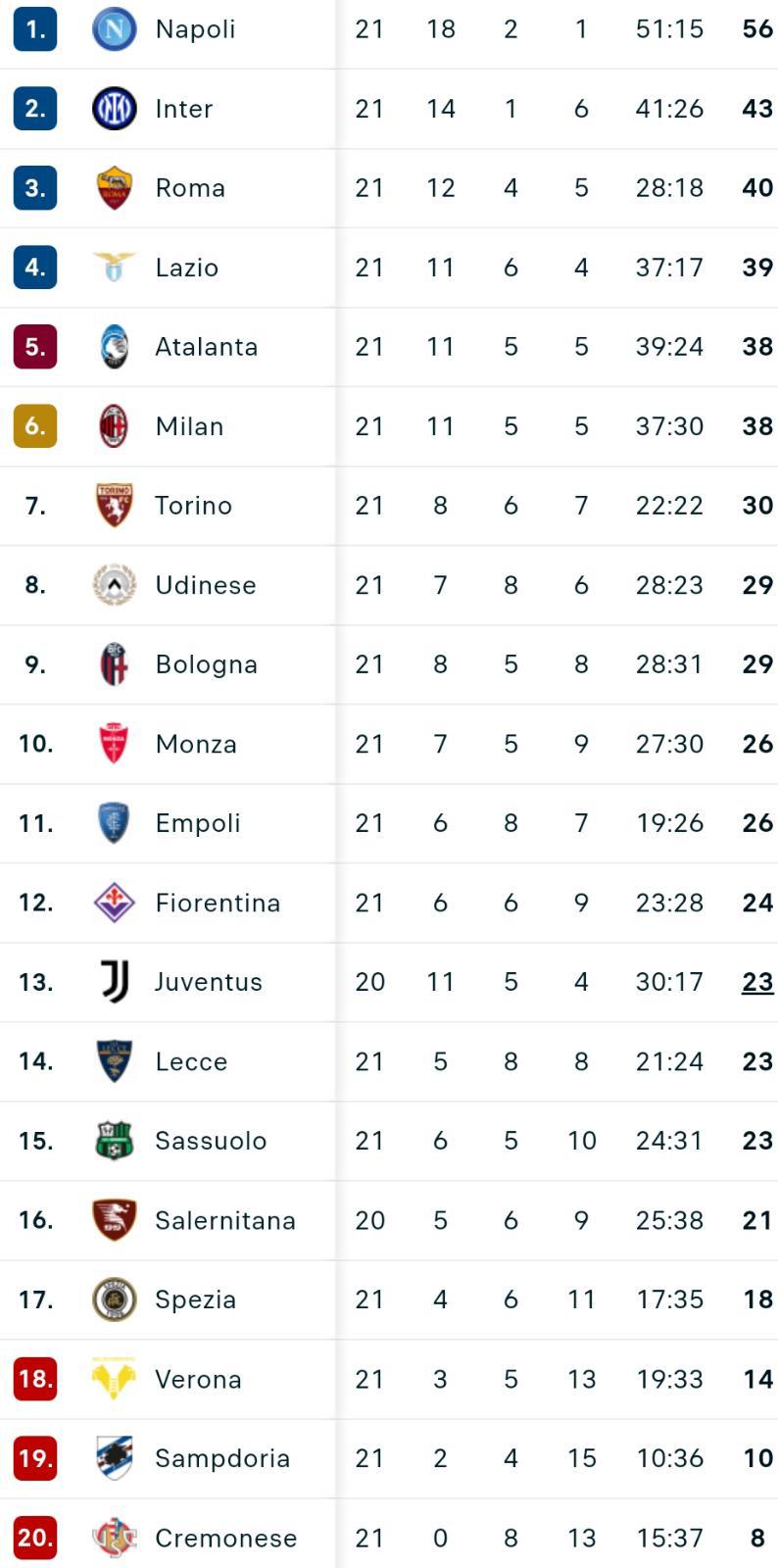Open the Udinese team name link

tap(206, 585)
